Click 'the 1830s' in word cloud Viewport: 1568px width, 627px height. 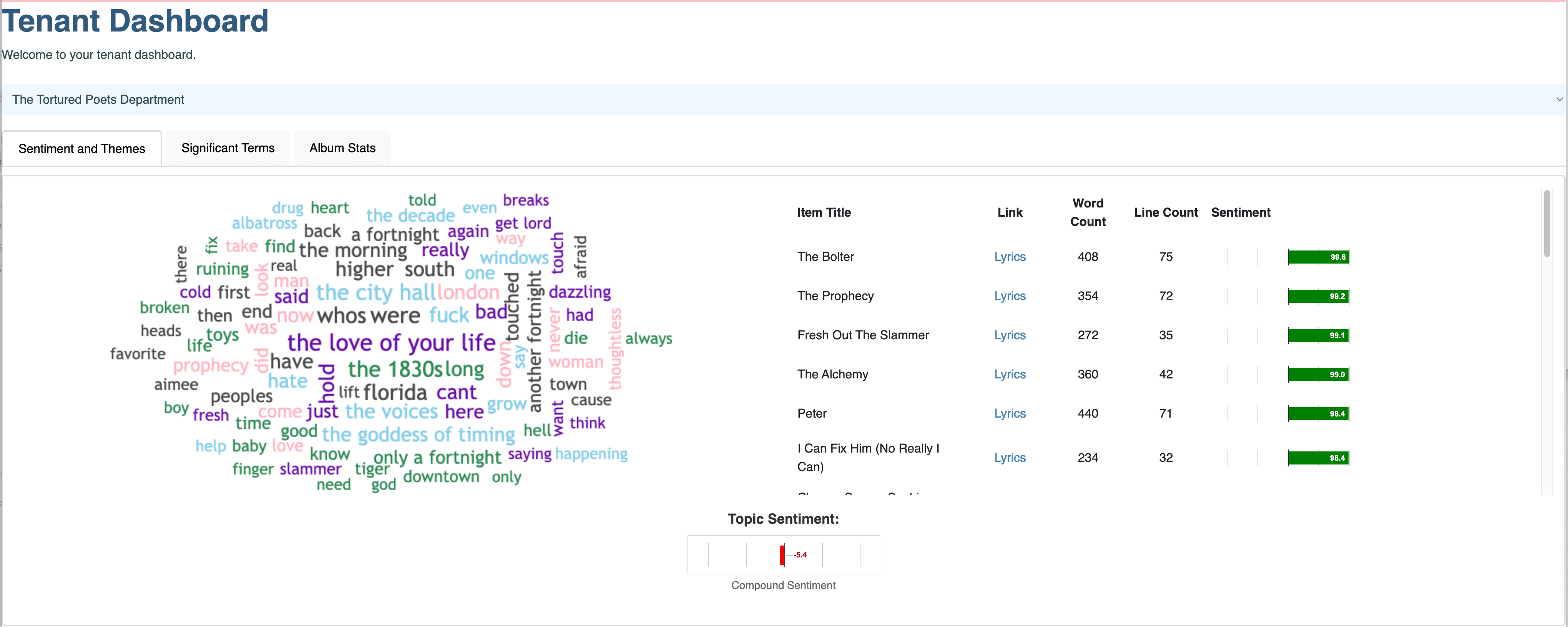[396, 369]
